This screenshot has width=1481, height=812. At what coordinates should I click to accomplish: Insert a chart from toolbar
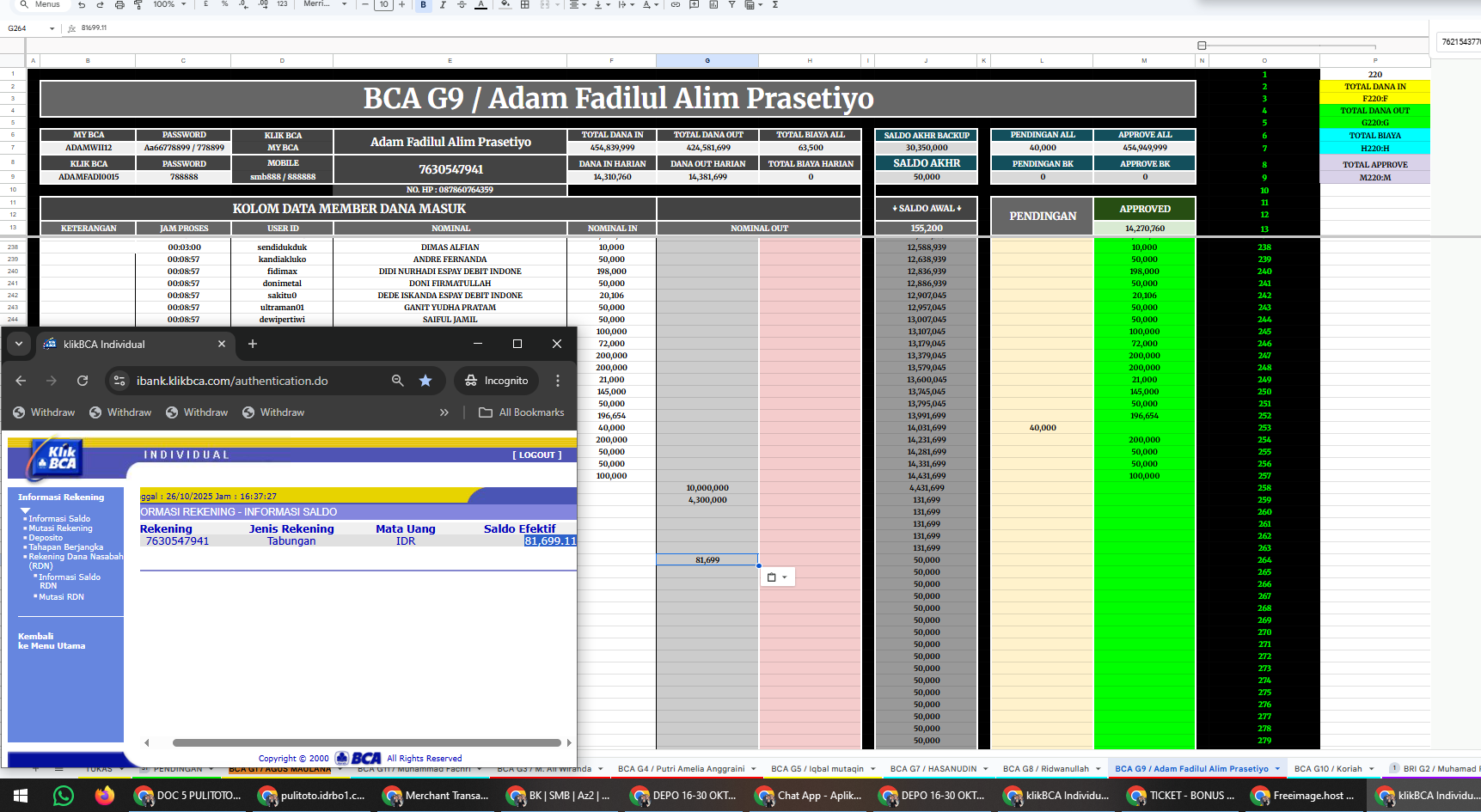pyautogui.click(x=713, y=4)
